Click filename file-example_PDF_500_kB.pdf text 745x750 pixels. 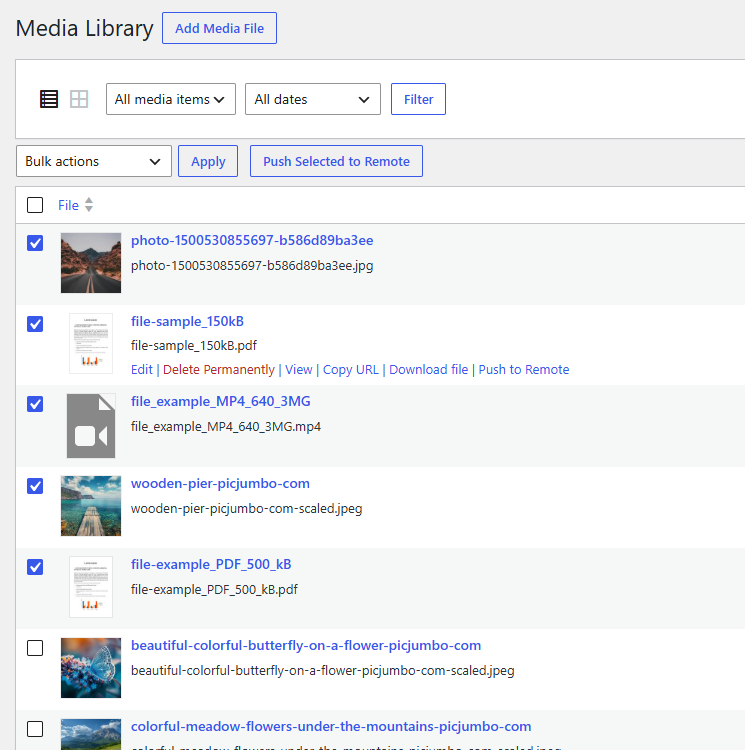[x=214, y=589]
